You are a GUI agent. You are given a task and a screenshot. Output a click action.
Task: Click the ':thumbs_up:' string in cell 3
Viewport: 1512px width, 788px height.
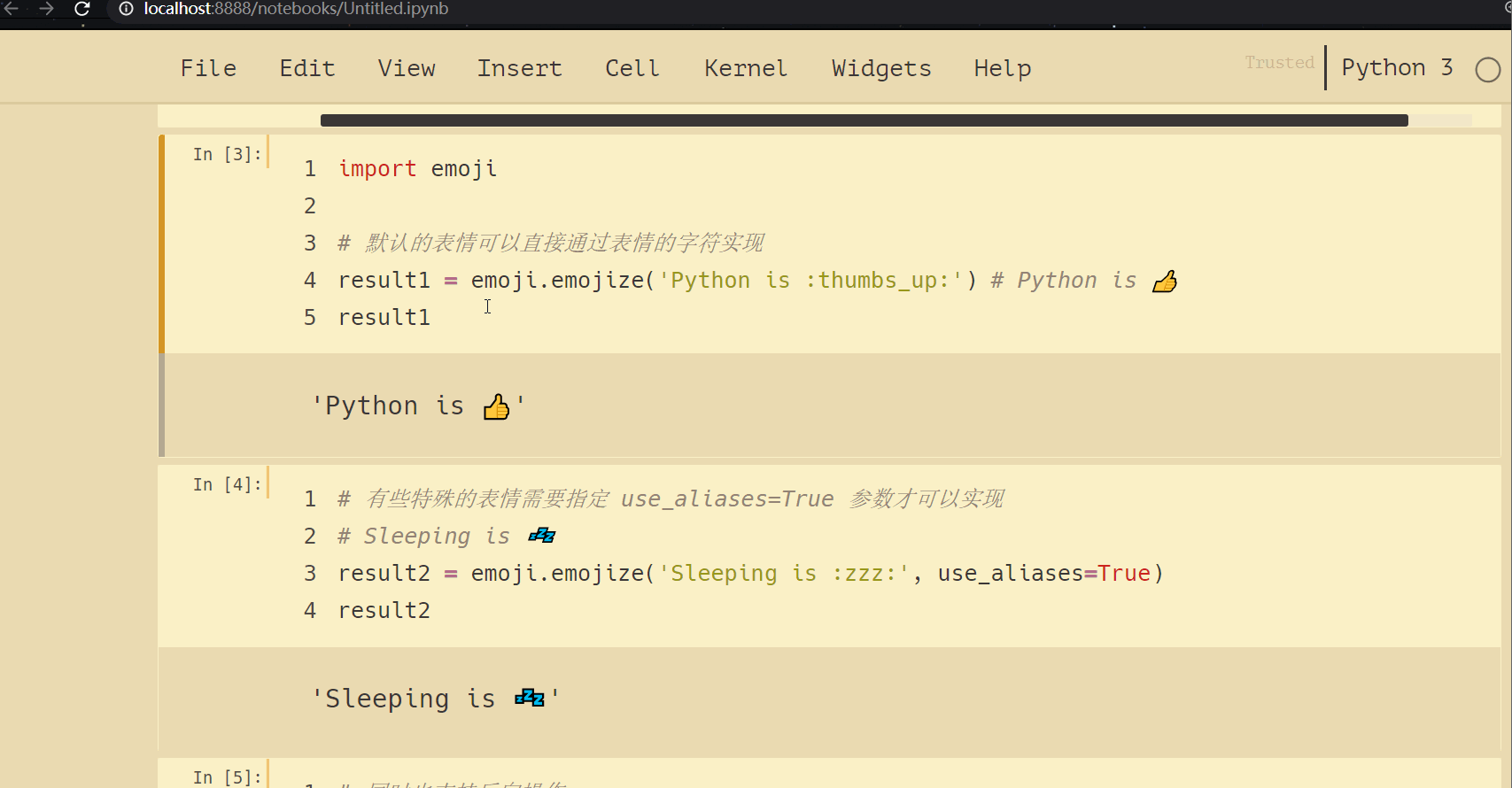point(883,281)
